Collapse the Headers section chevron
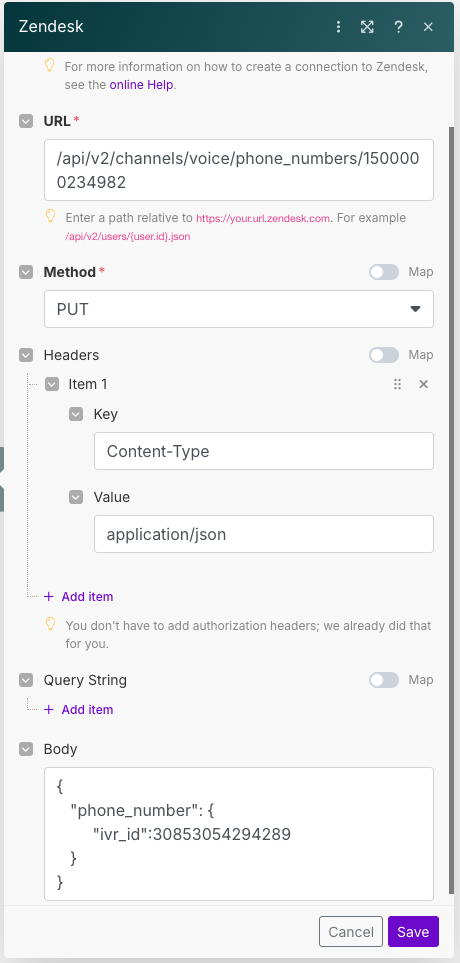 (26, 355)
